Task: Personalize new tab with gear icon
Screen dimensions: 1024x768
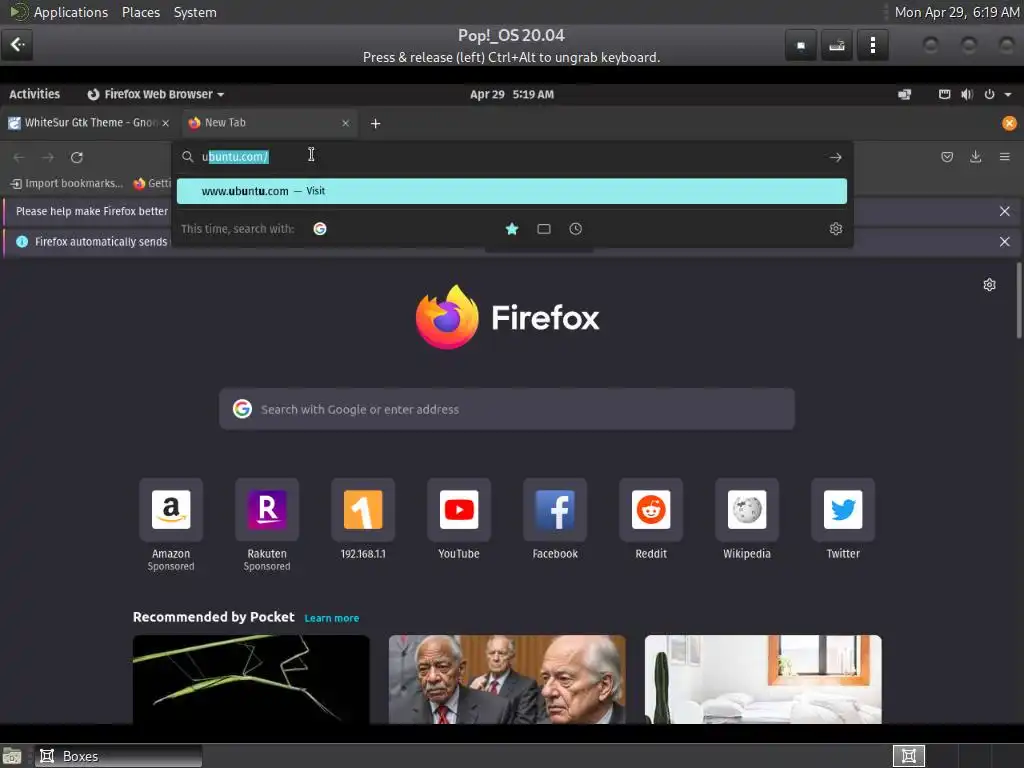Action: point(989,285)
